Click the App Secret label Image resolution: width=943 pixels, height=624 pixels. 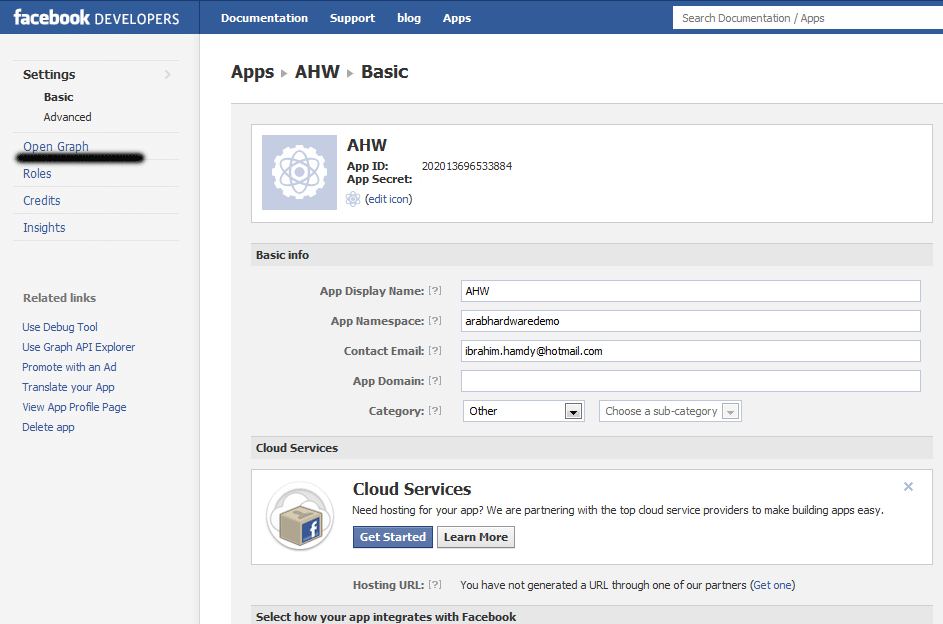379,179
